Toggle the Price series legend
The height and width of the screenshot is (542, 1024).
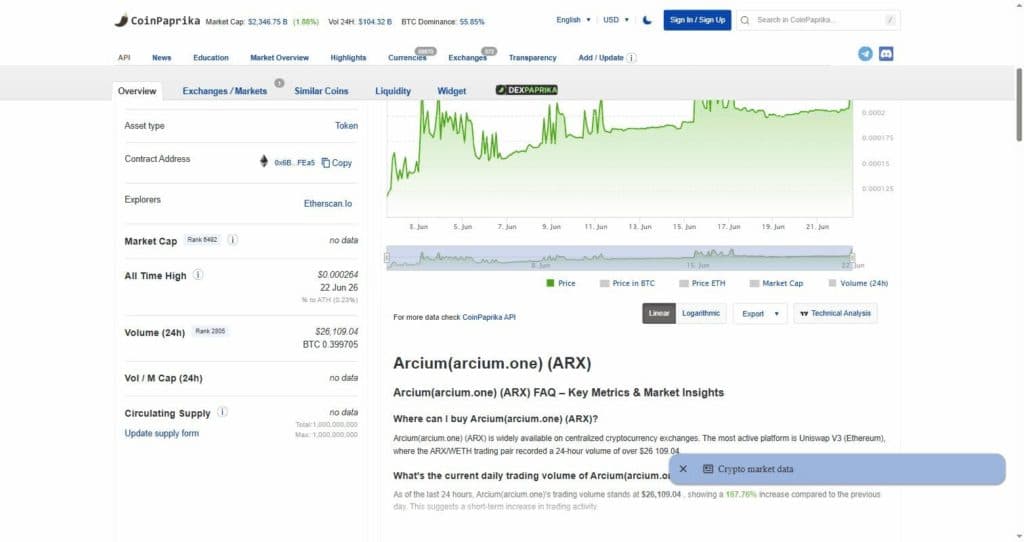(561, 283)
